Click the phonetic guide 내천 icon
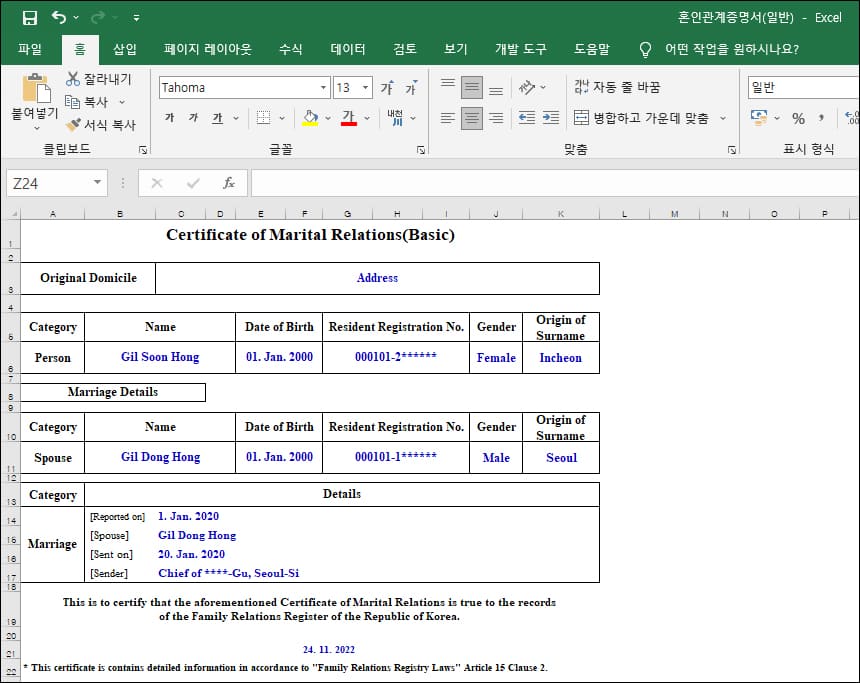 click(x=395, y=117)
